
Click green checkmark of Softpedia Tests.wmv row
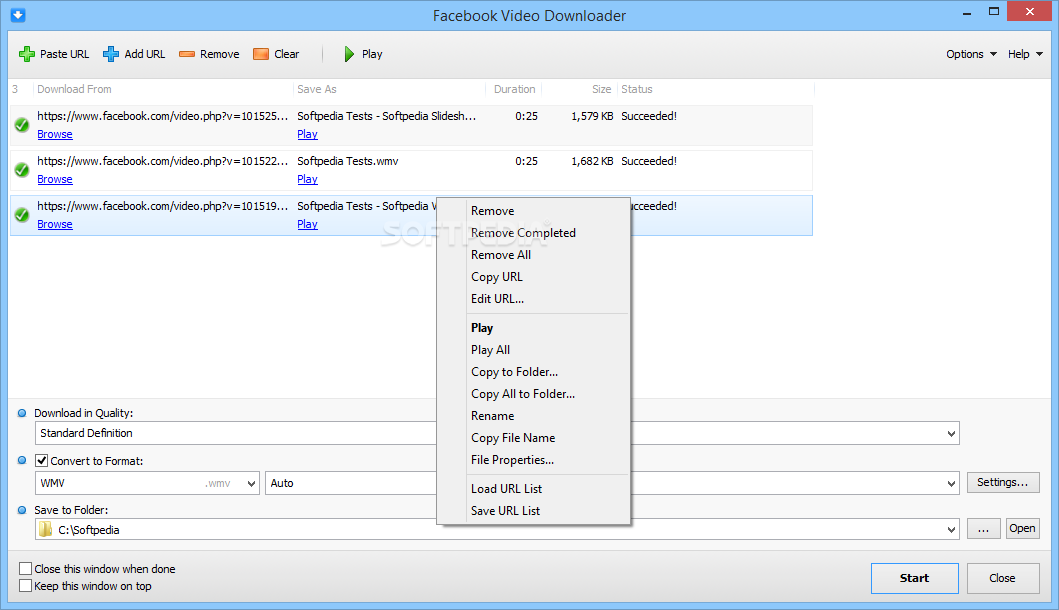tap(22, 170)
